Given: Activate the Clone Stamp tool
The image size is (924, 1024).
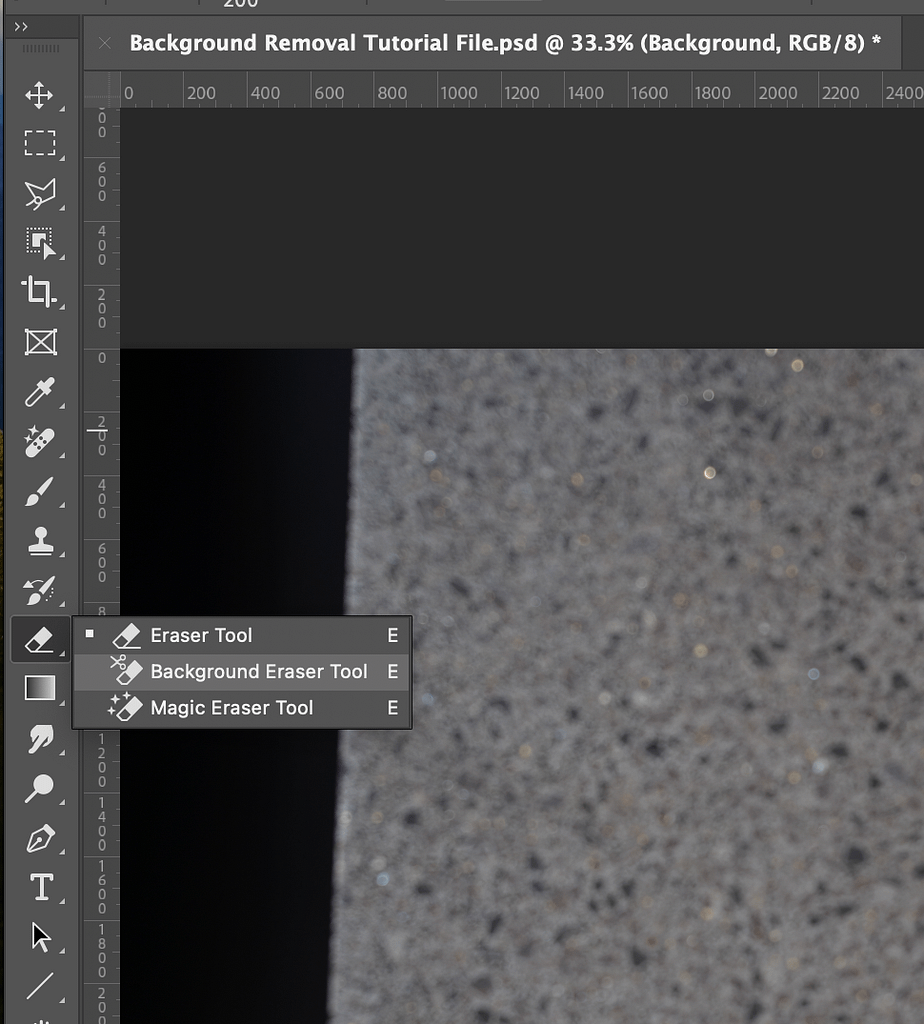Looking at the screenshot, I should pos(39,541).
